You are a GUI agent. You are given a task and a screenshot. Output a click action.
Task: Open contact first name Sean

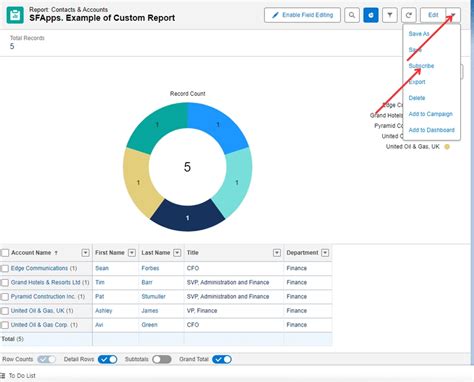tap(102, 268)
